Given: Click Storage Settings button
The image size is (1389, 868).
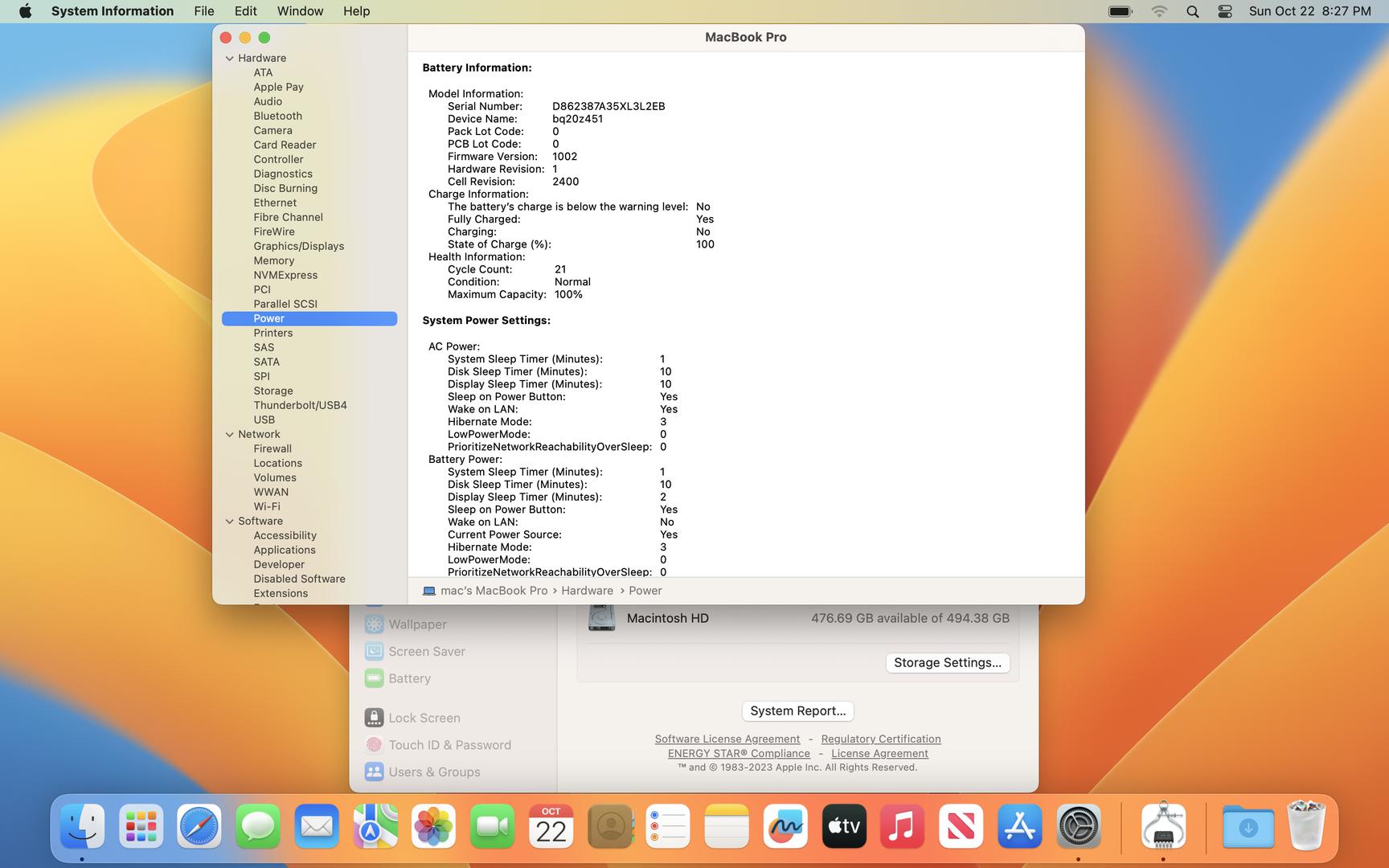Looking at the screenshot, I should [948, 662].
